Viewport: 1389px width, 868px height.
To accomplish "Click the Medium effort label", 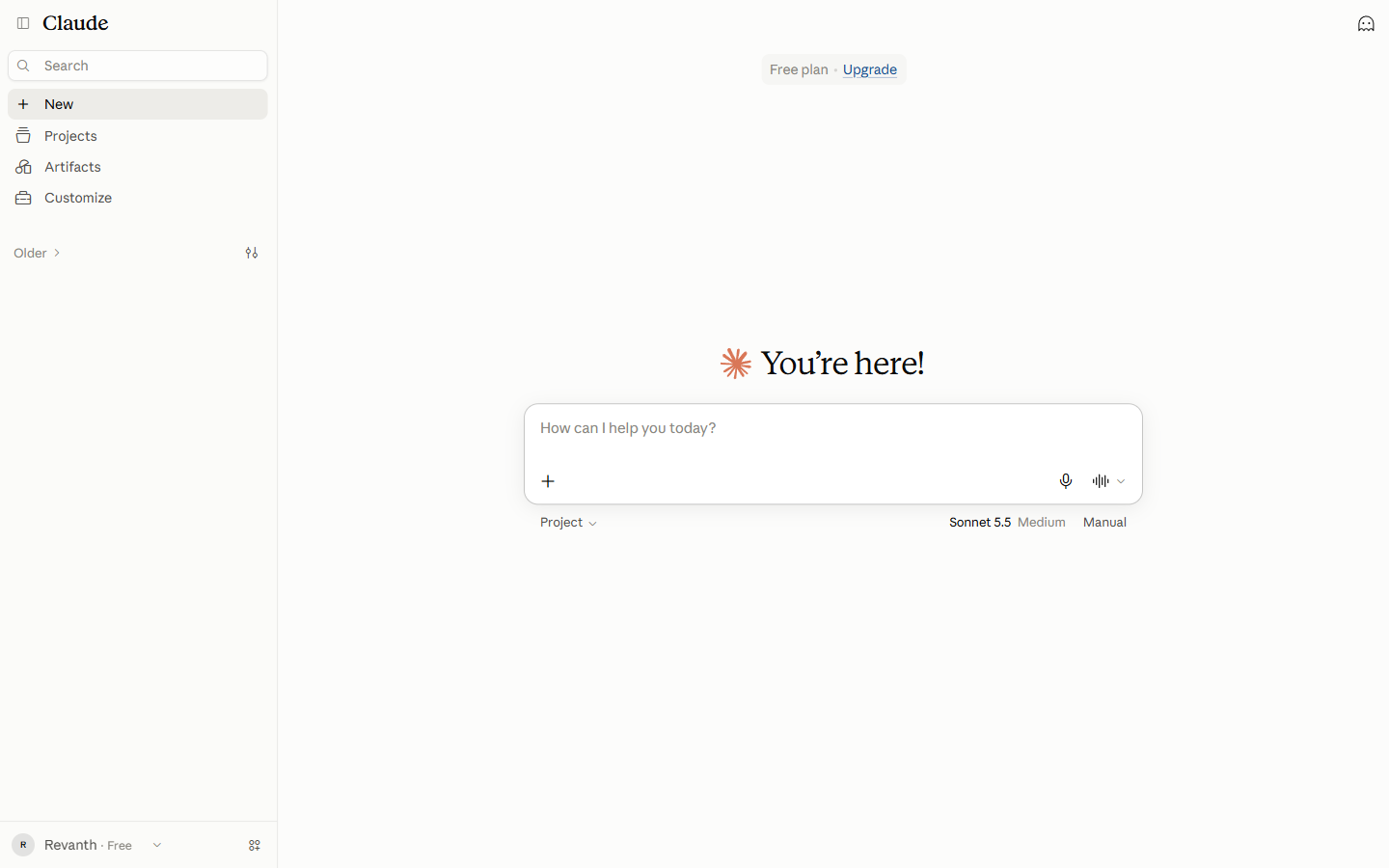I will (1042, 523).
